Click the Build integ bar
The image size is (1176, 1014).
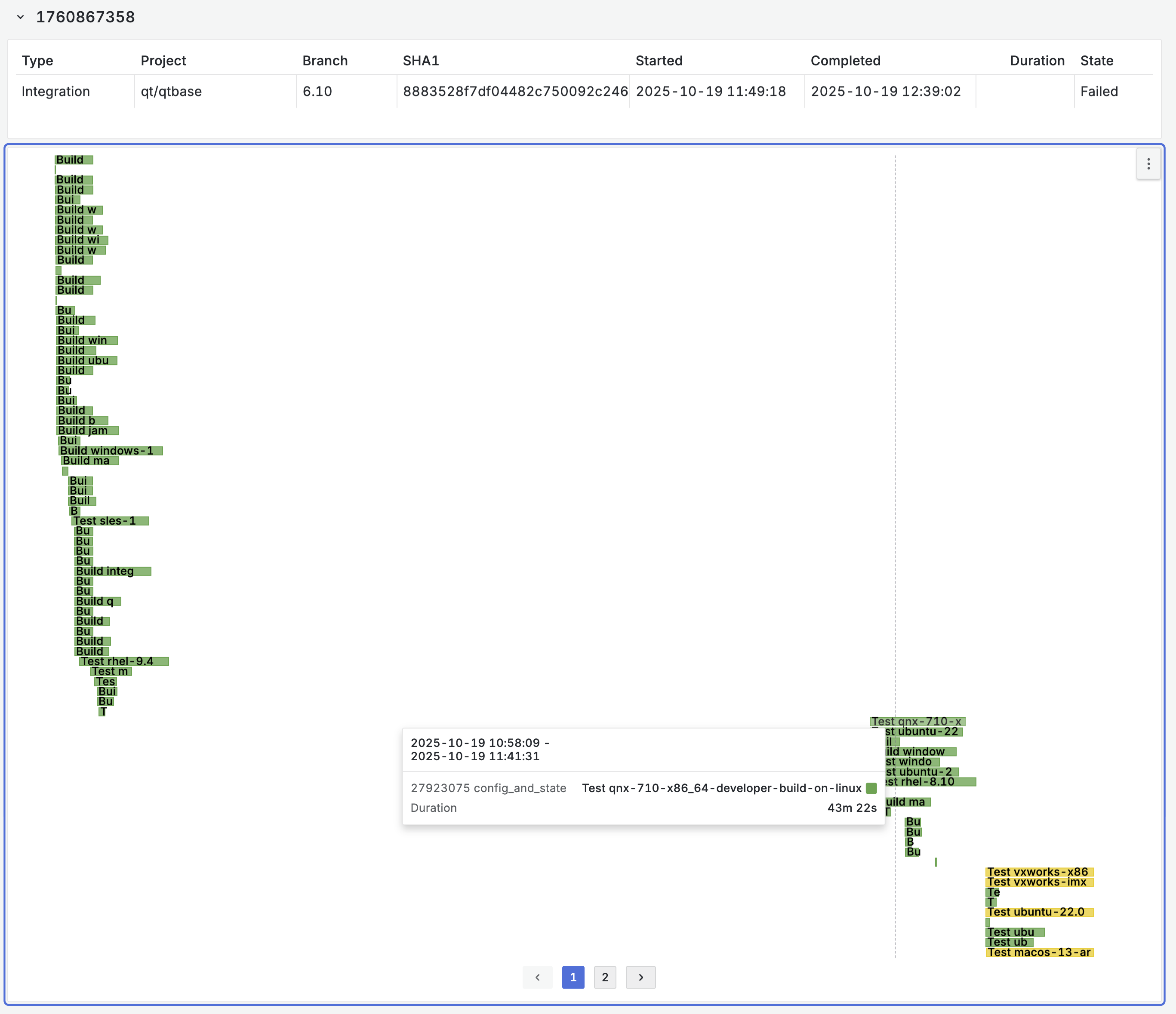tap(112, 571)
